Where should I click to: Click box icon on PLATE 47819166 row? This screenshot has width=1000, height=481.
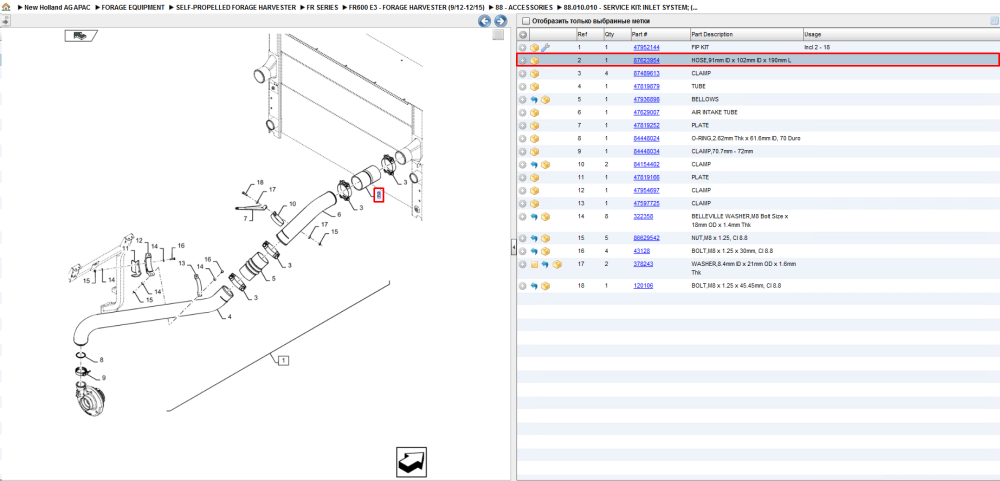(x=534, y=177)
